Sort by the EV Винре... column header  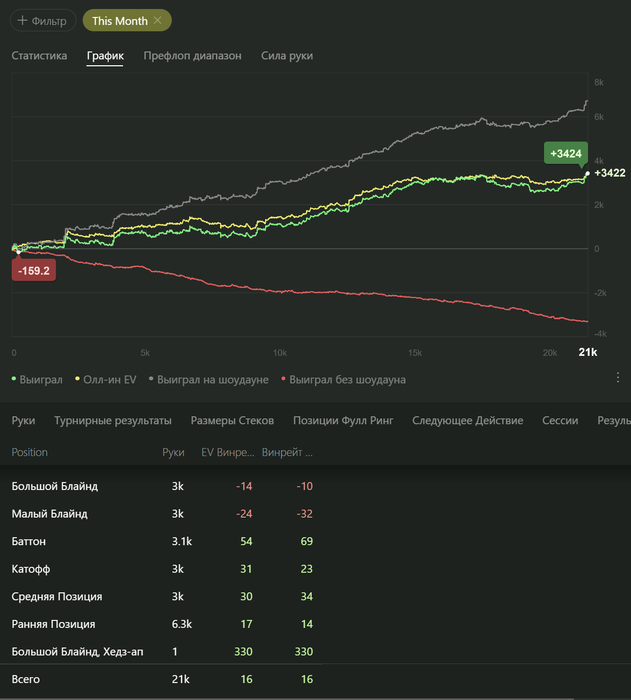pyautogui.click(x=228, y=452)
